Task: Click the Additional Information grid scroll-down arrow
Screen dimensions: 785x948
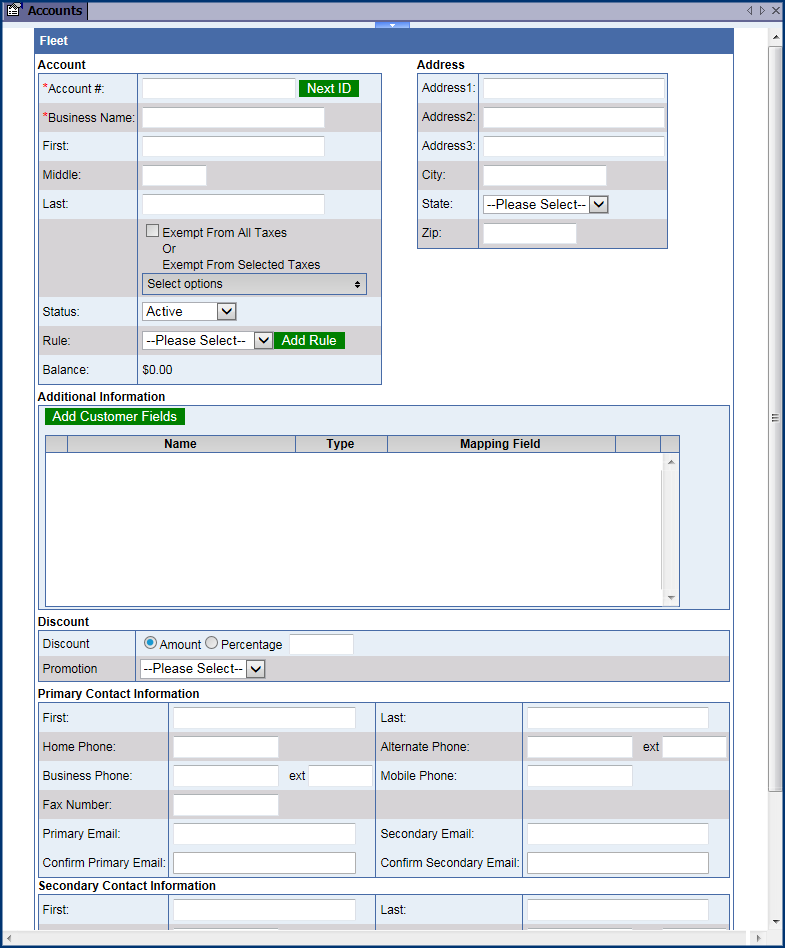Action: coord(671,598)
